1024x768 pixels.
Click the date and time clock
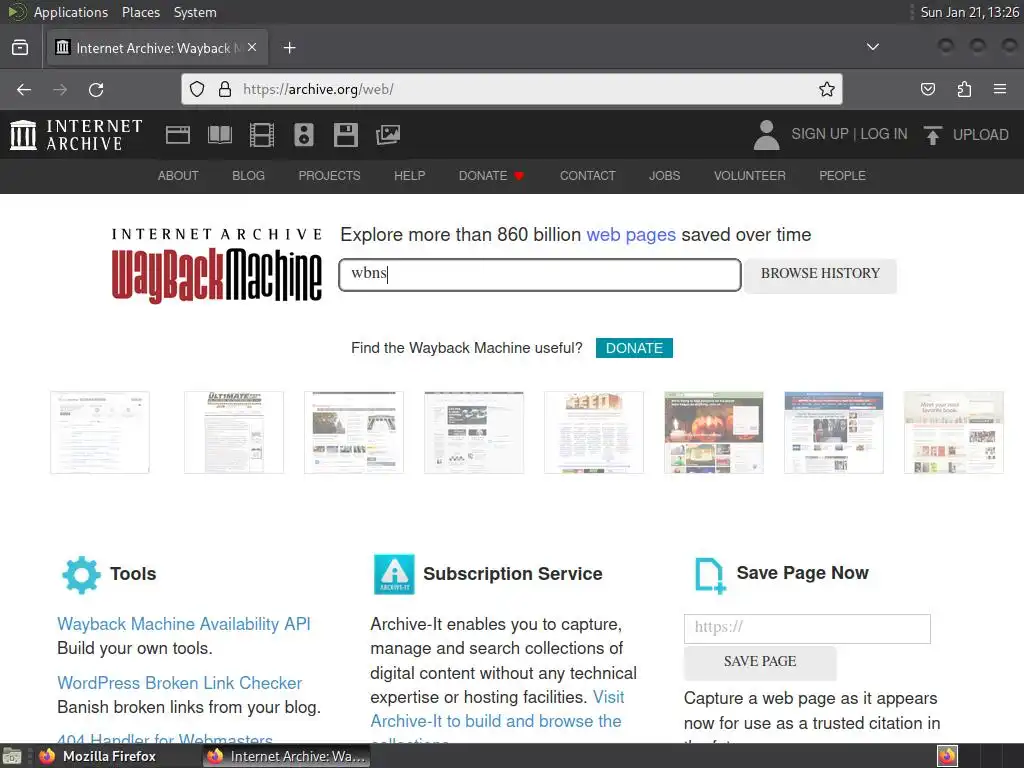[x=969, y=12]
